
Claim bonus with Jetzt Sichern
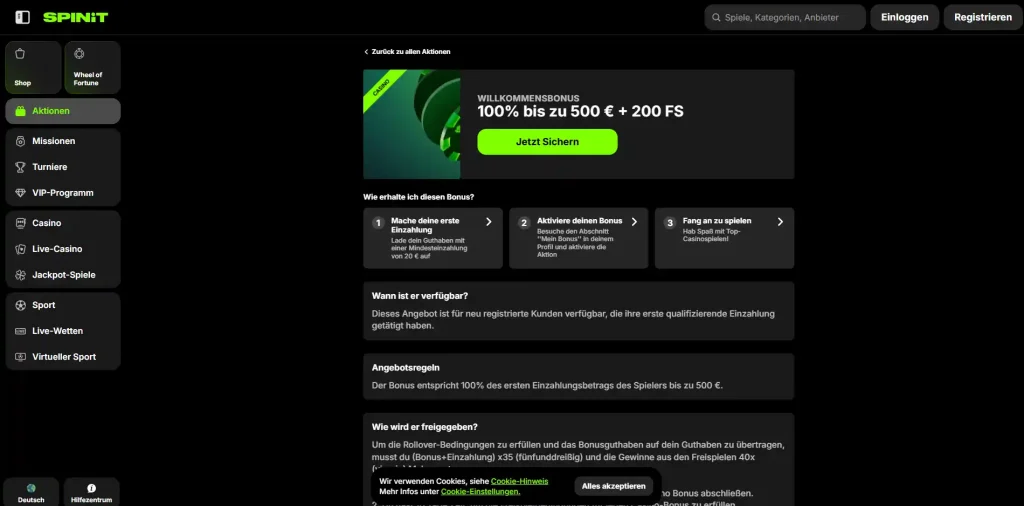547,142
